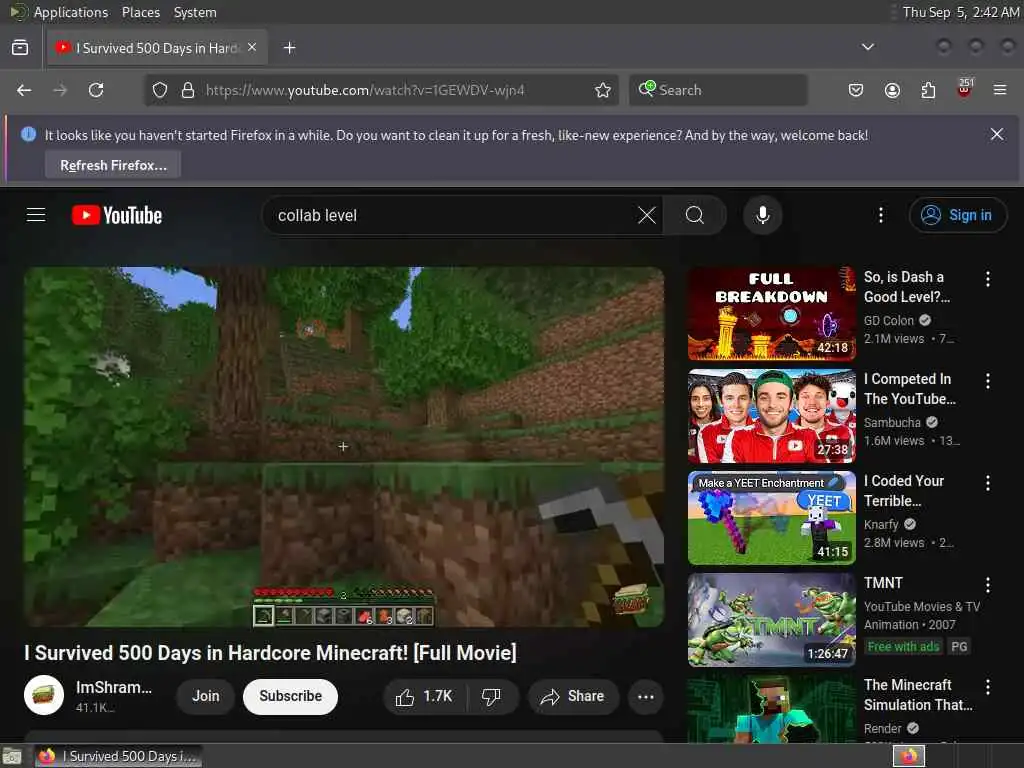
Task: Click the show desktop icon in taskbar
Action: click(12, 757)
